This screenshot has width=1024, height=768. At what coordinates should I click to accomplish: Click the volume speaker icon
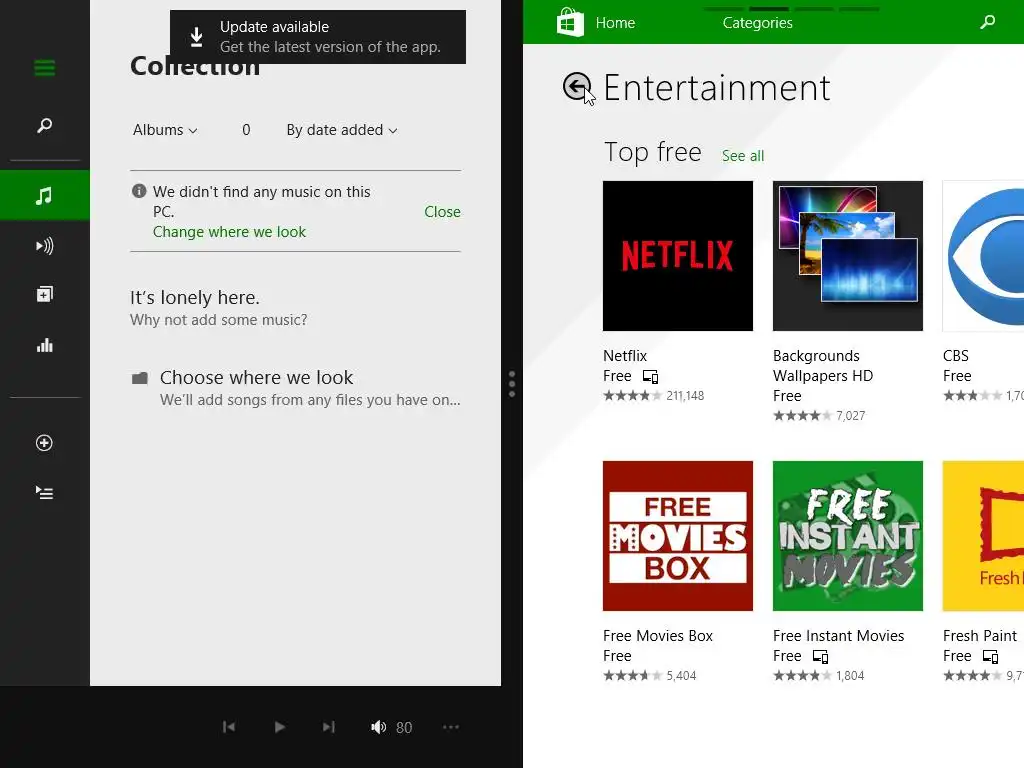pyautogui.click(x=378, y=727)
